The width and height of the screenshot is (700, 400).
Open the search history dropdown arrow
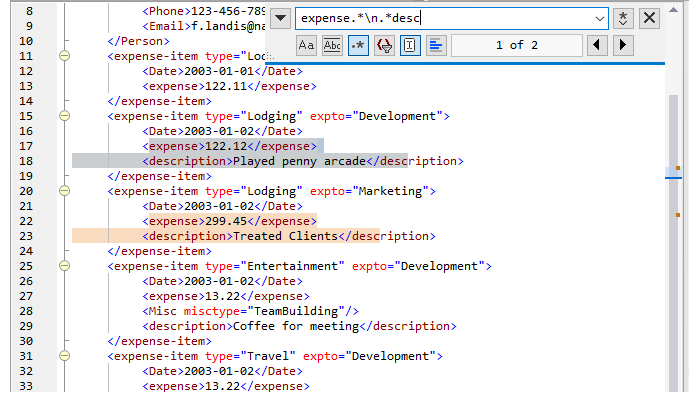click(x=599, y=18)
